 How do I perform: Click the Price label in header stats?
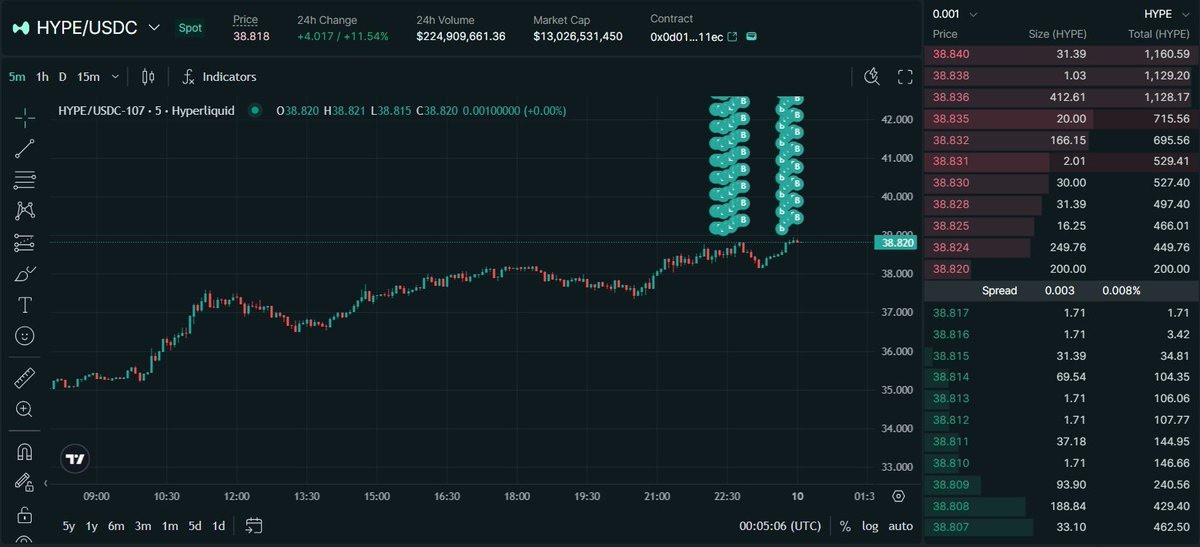click(x=245, y=19)
